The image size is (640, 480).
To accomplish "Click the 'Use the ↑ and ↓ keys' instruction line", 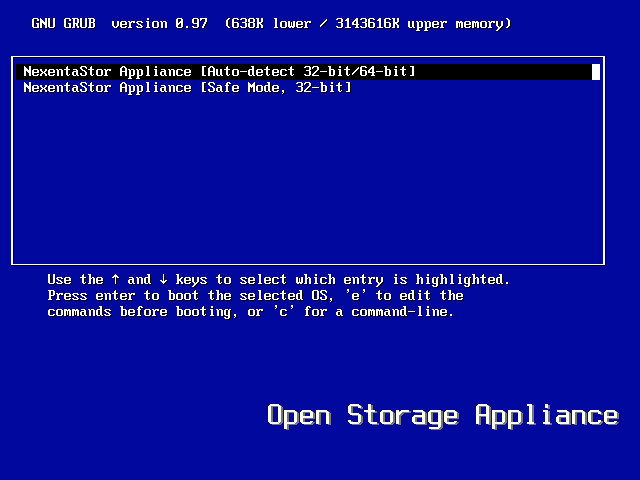I will pyautogui.click(x=278, y=280).
